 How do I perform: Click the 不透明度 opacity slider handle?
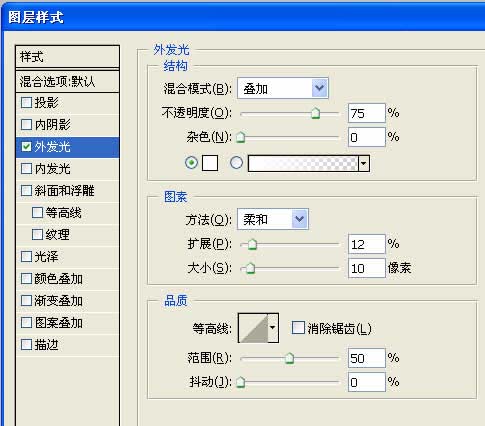tap(315, 113)
